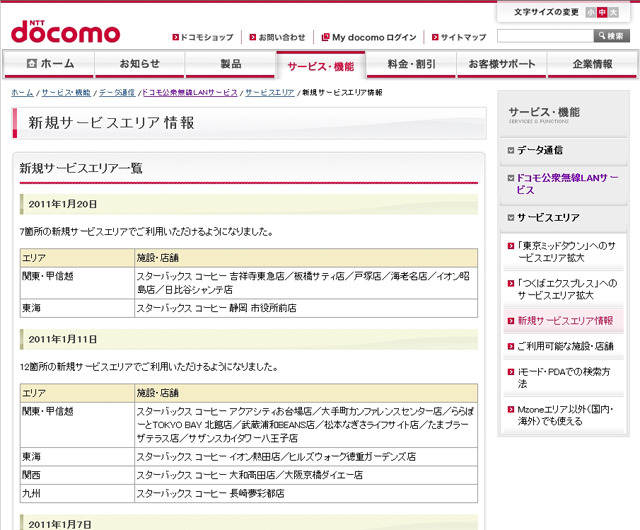Click サービスエリア in the breadcrumb
This screenshot has height=530, width=640.
270,93
